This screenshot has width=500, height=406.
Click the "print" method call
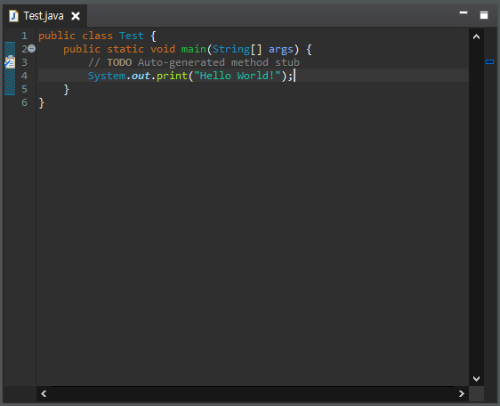(172, 76)
